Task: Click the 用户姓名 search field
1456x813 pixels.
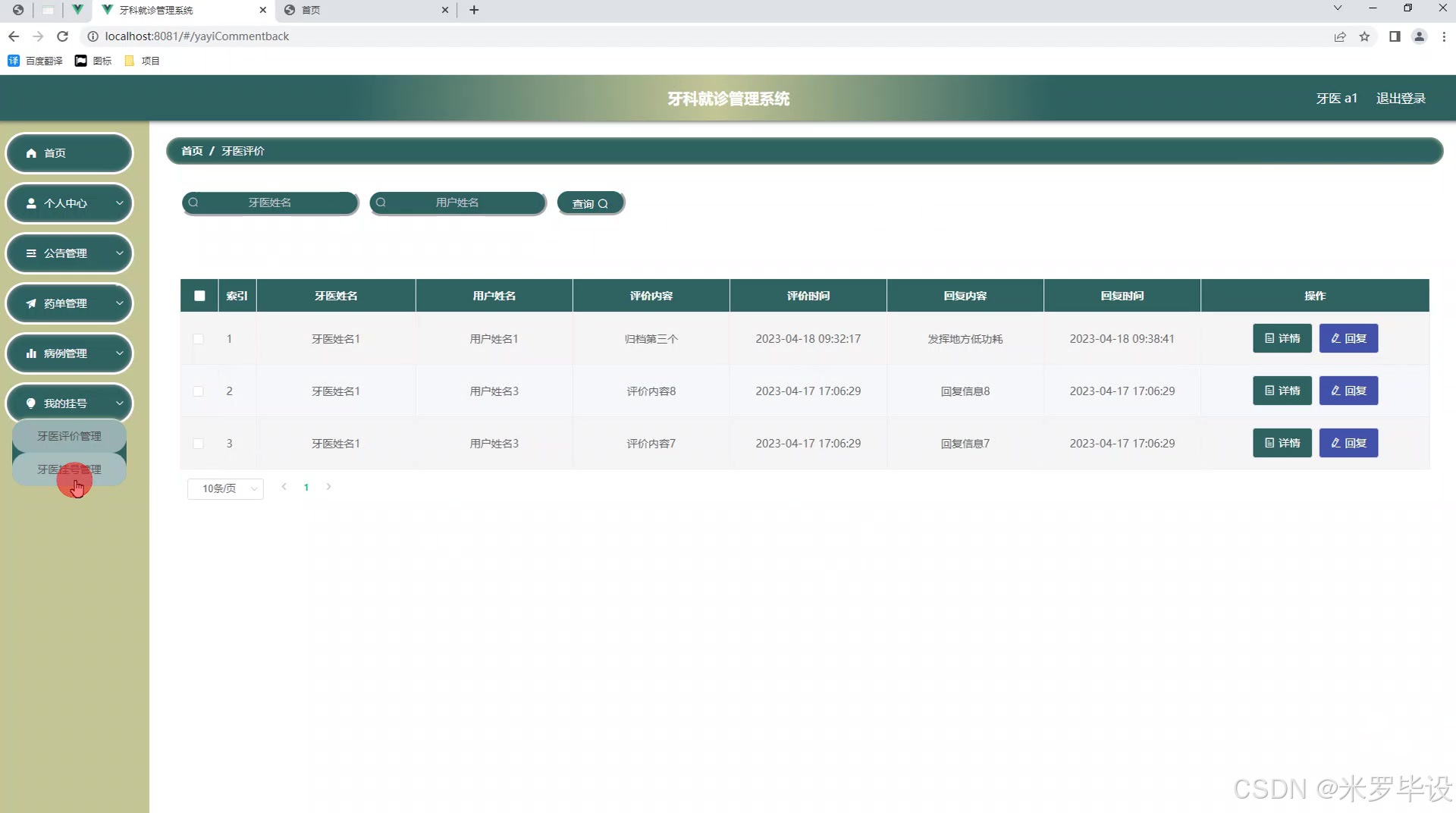Action: (457, 202)
